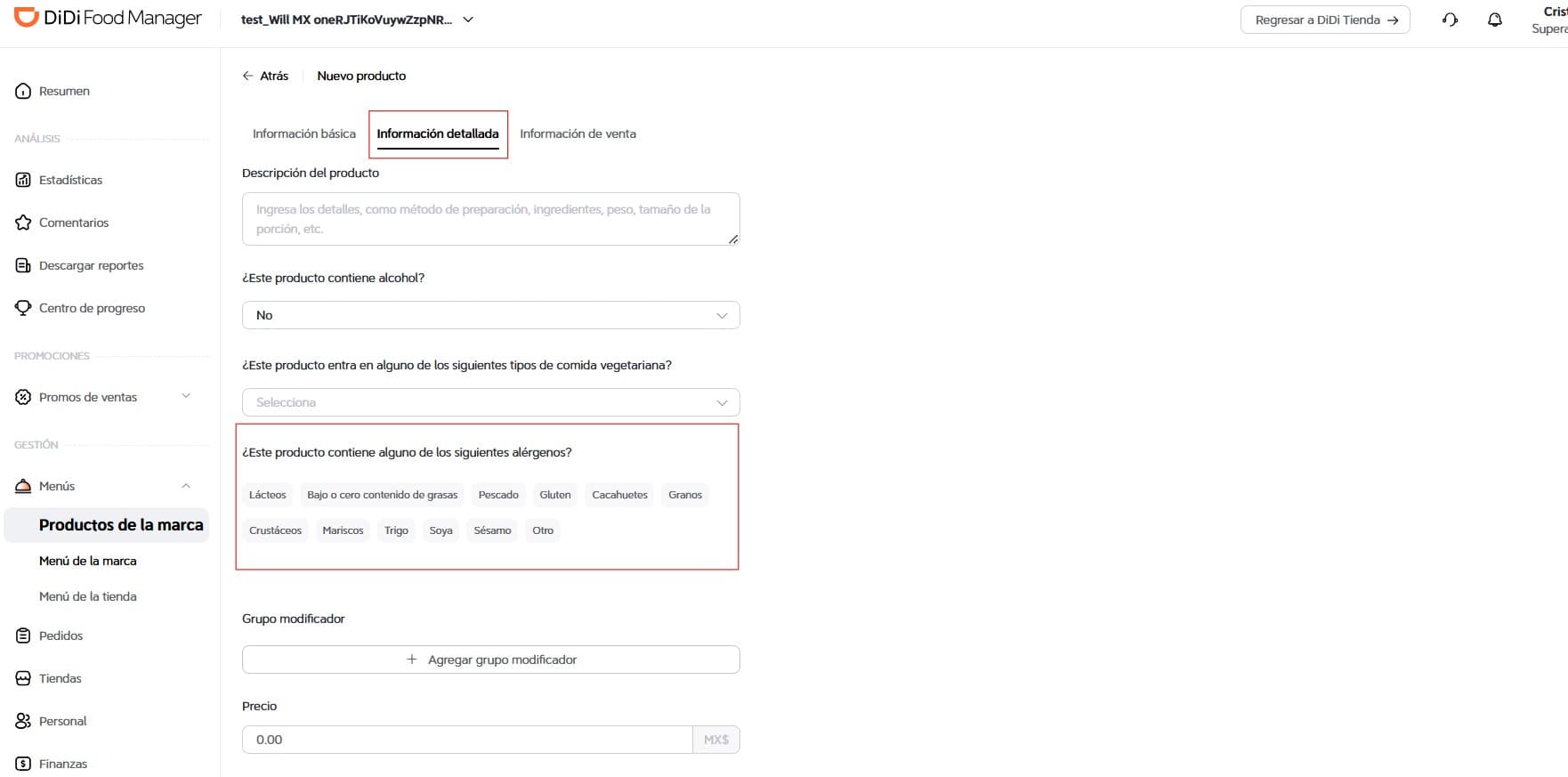Expand the store name selector chevron
Viewport: 1568px width, 777px height.
pos(468,20)
